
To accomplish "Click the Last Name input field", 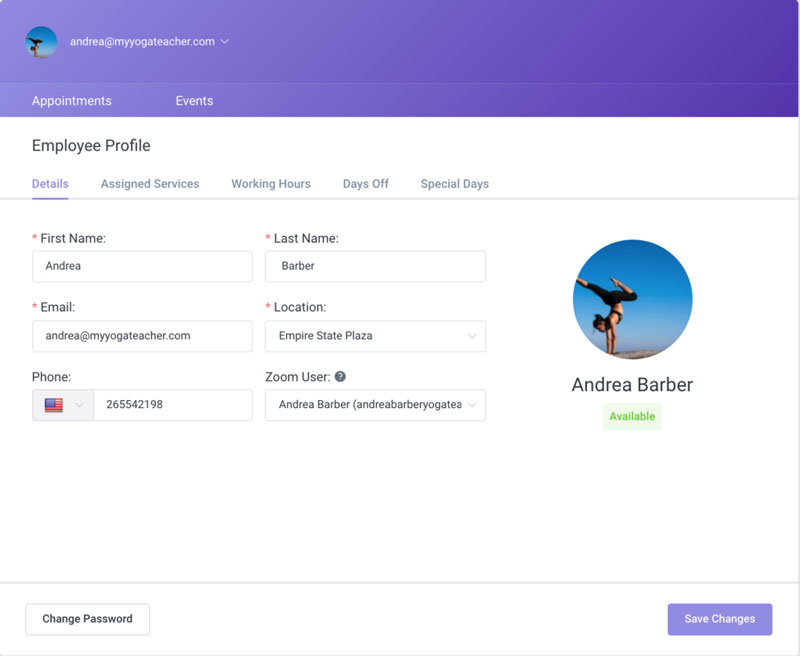I will (375, 266).
